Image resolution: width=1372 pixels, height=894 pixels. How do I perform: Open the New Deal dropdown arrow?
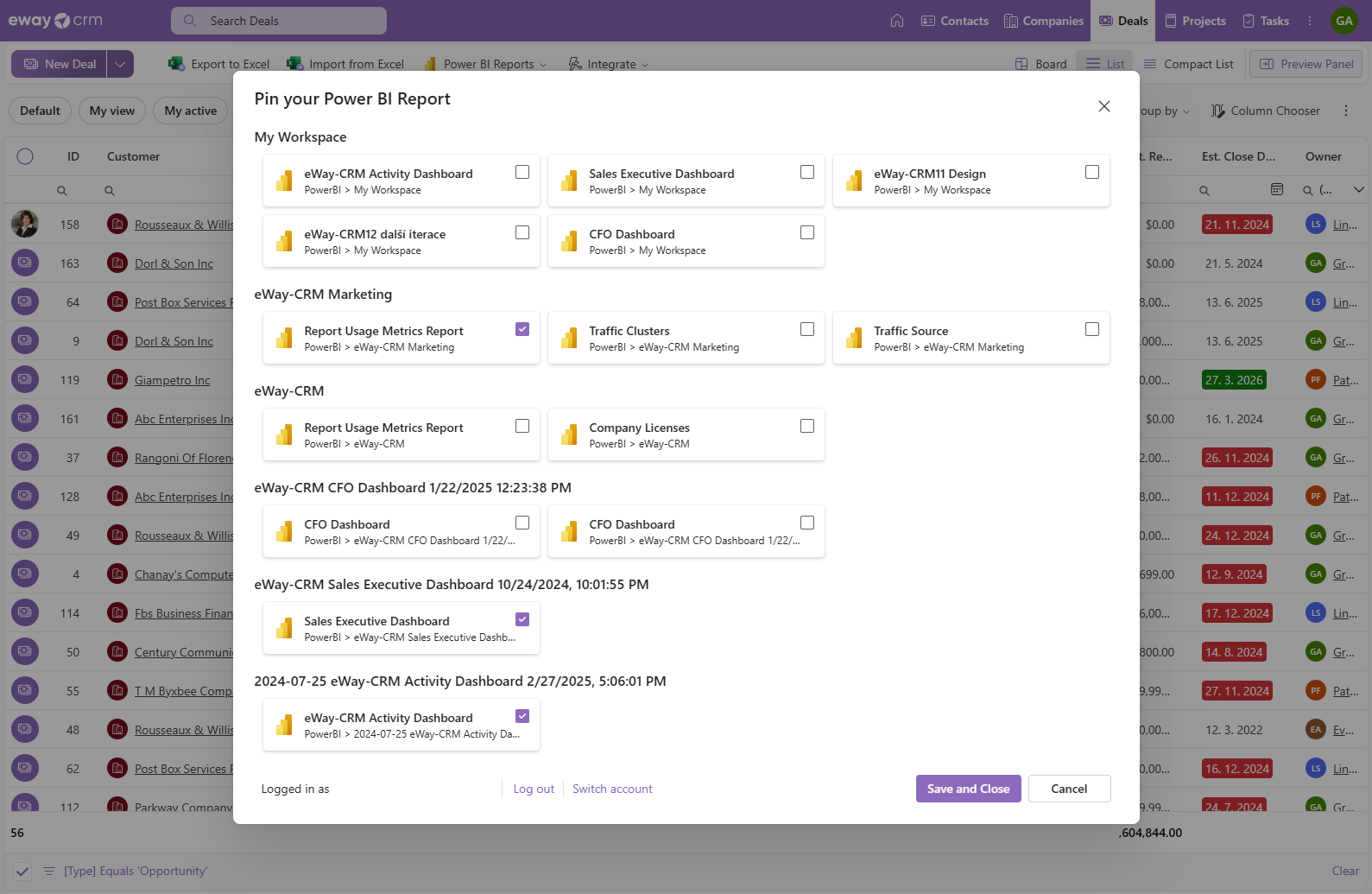[120, 64]
